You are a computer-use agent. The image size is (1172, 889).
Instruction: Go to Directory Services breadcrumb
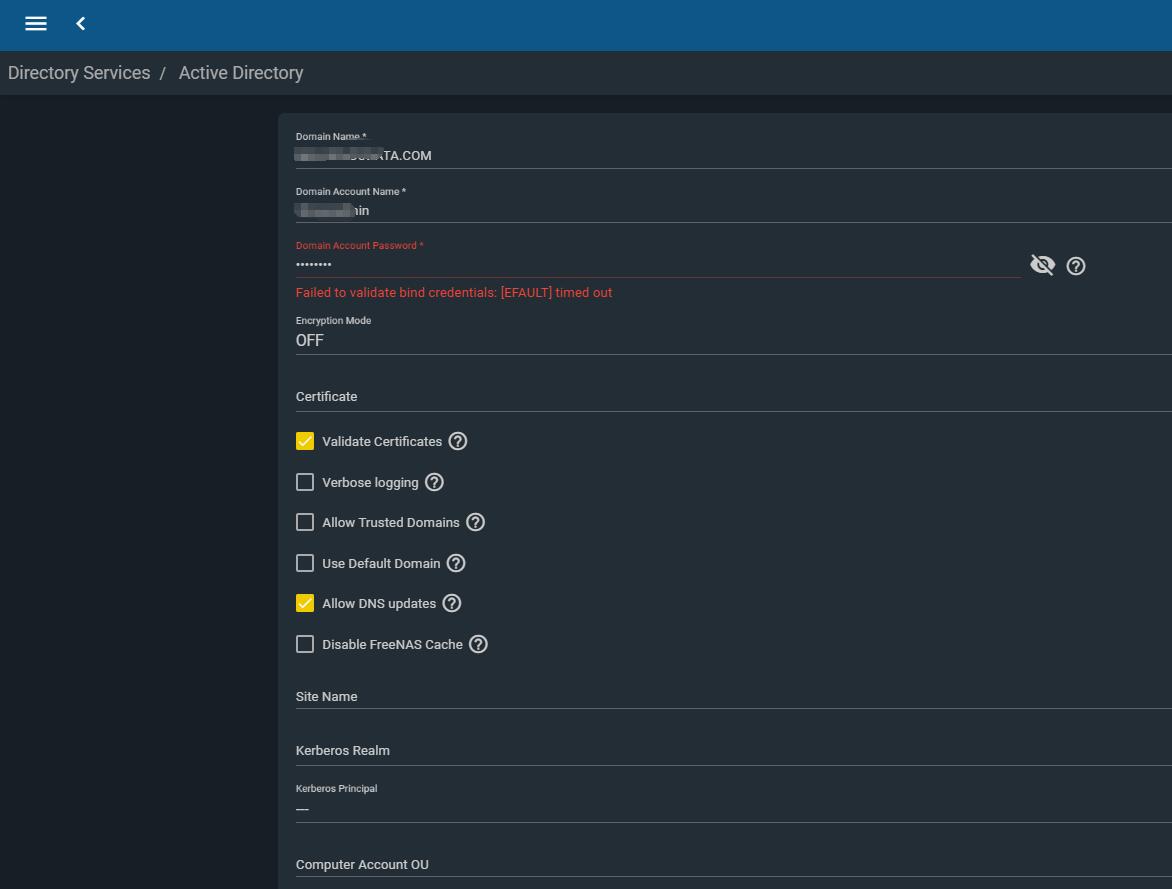[79, 73]
